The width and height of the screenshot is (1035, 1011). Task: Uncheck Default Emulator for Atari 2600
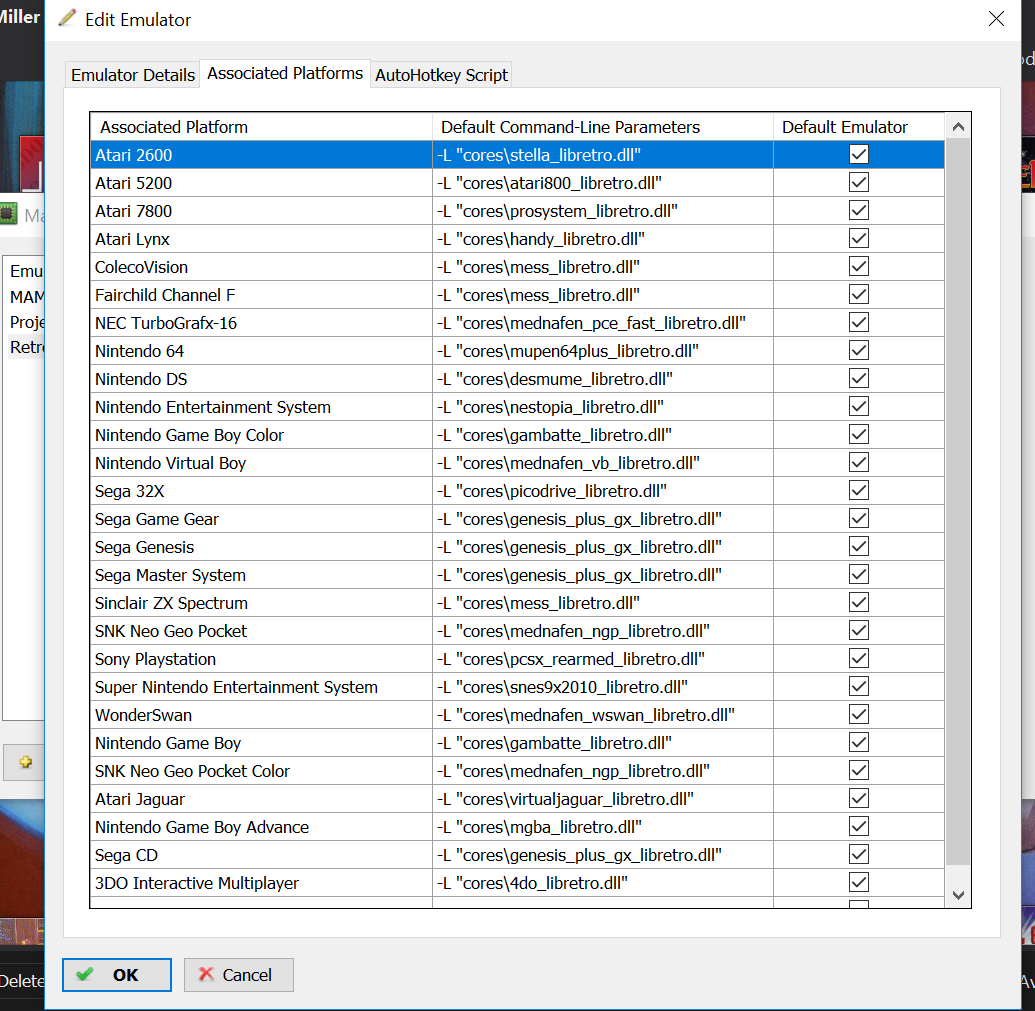coord(858,154)
